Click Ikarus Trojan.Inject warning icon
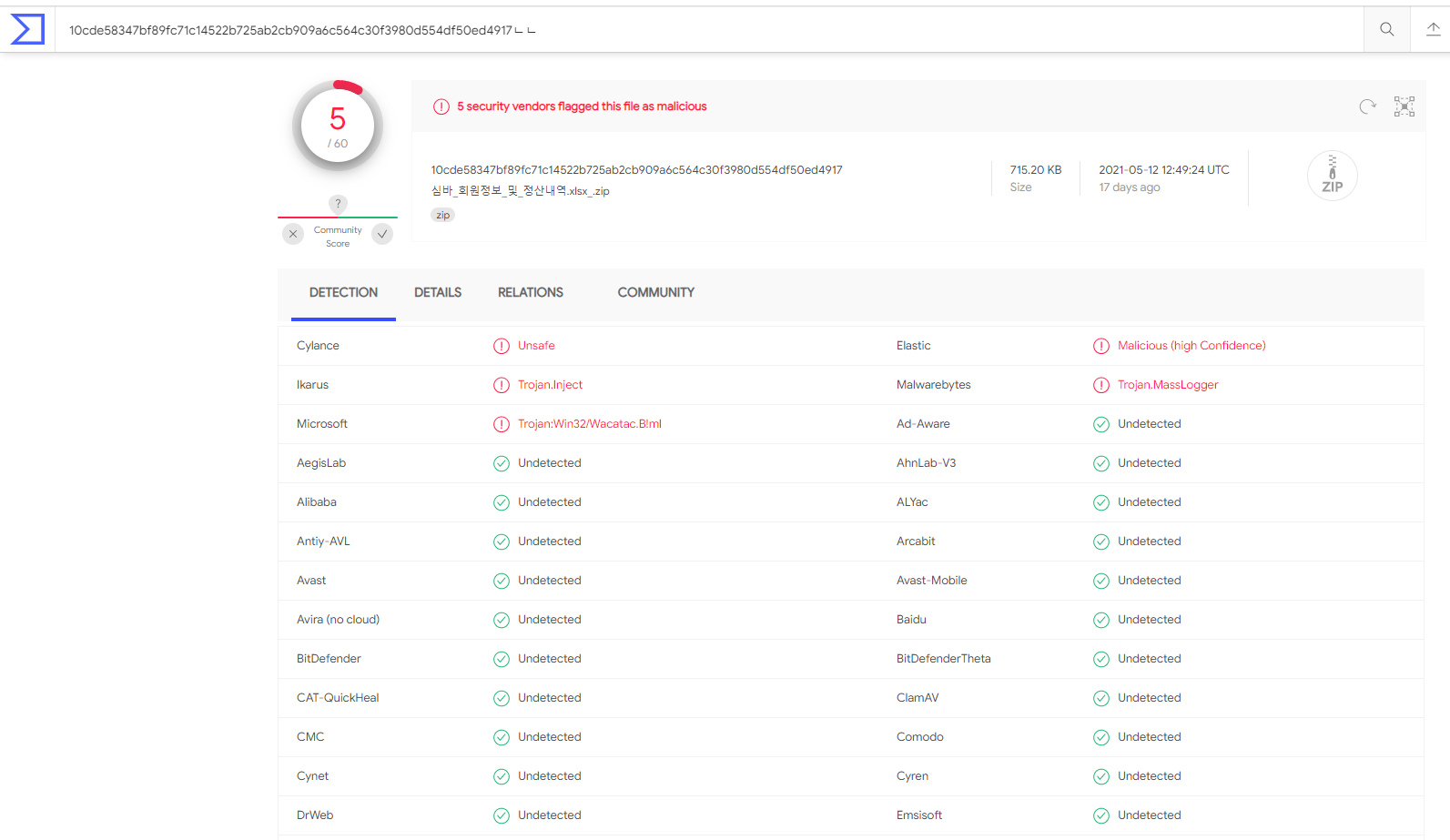Viewport: 1450px width, 840px height. coord(502,385)
